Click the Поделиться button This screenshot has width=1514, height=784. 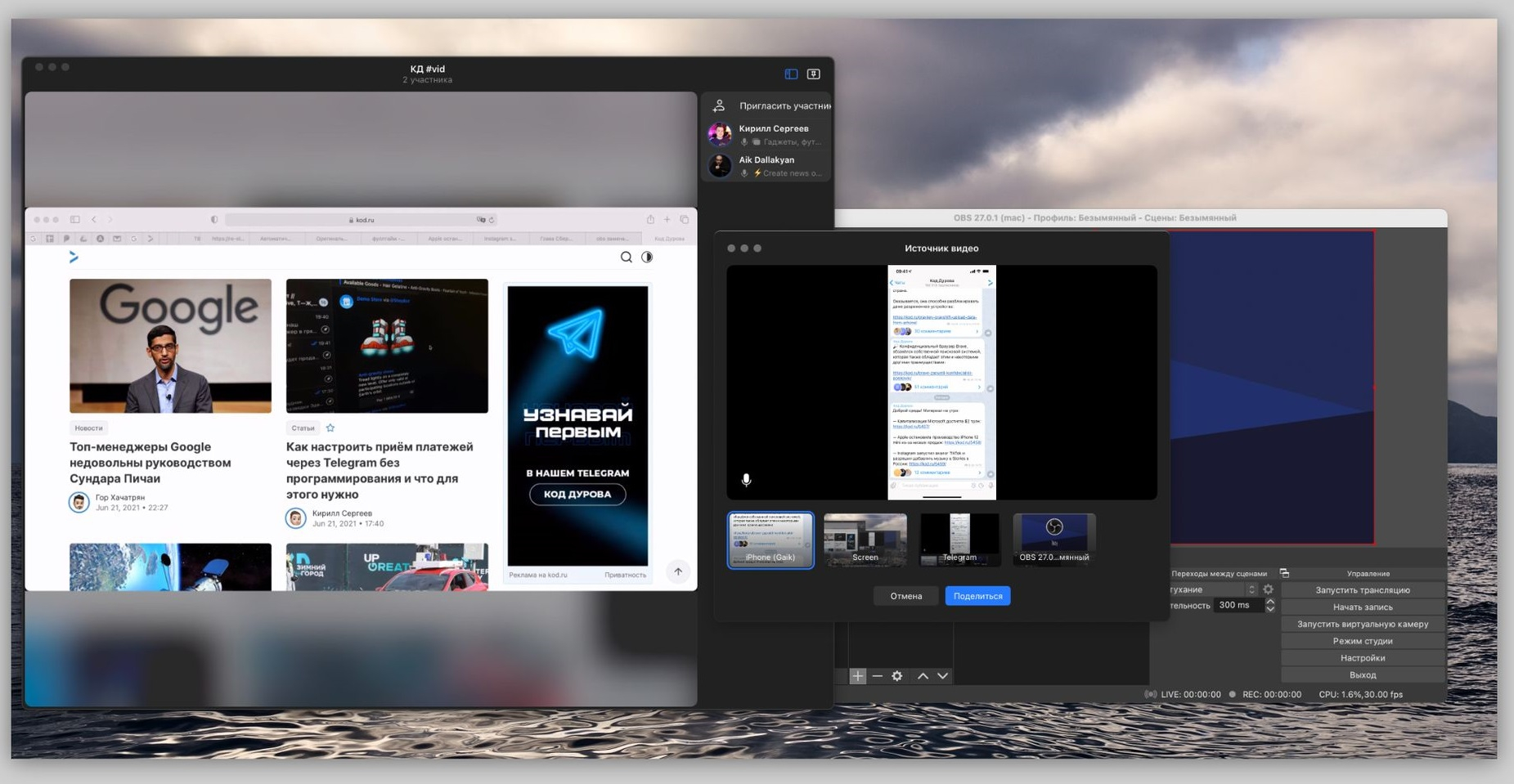[x=978, y=596]
